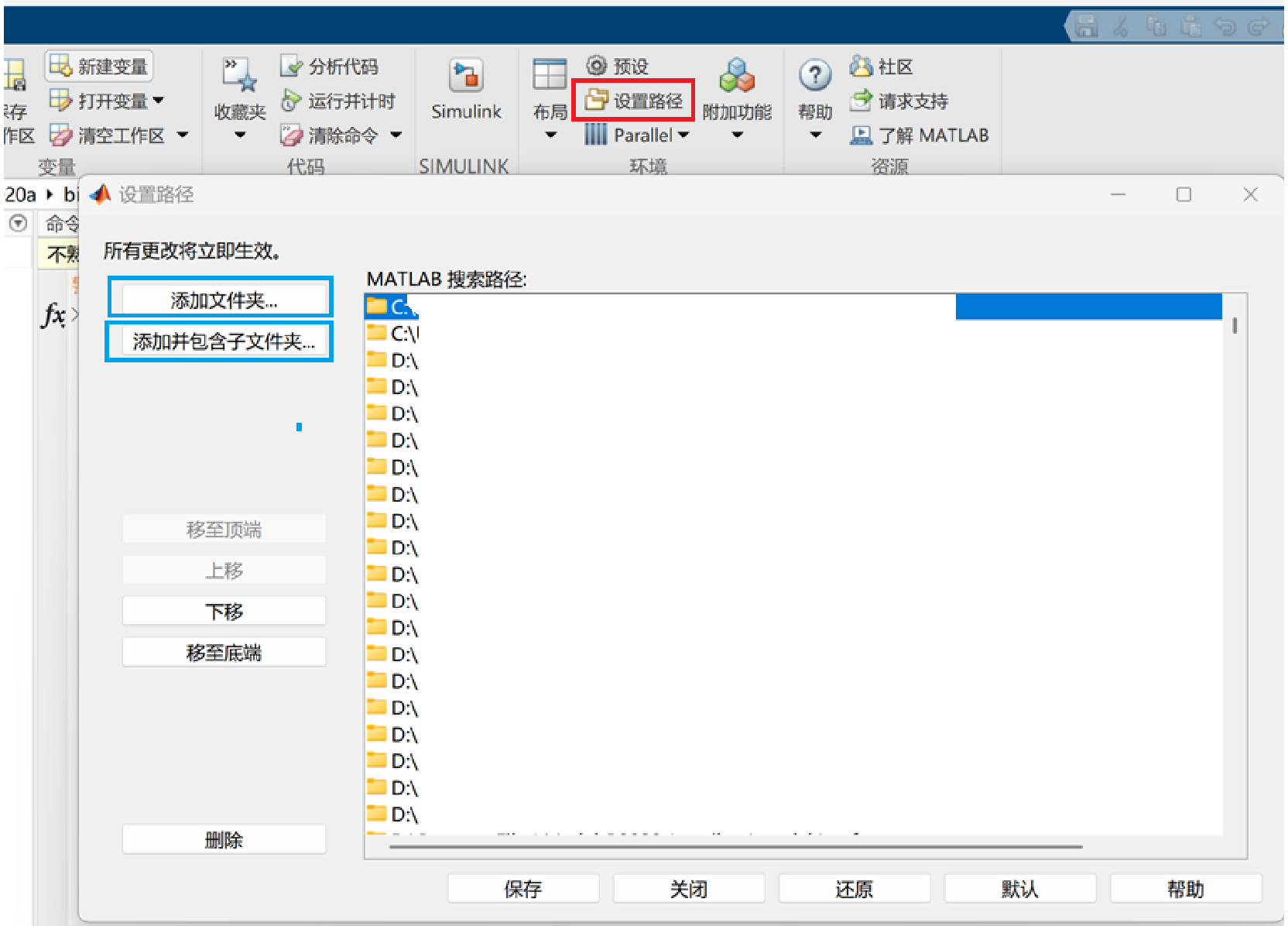Click the 下移 button

(224, 611)
